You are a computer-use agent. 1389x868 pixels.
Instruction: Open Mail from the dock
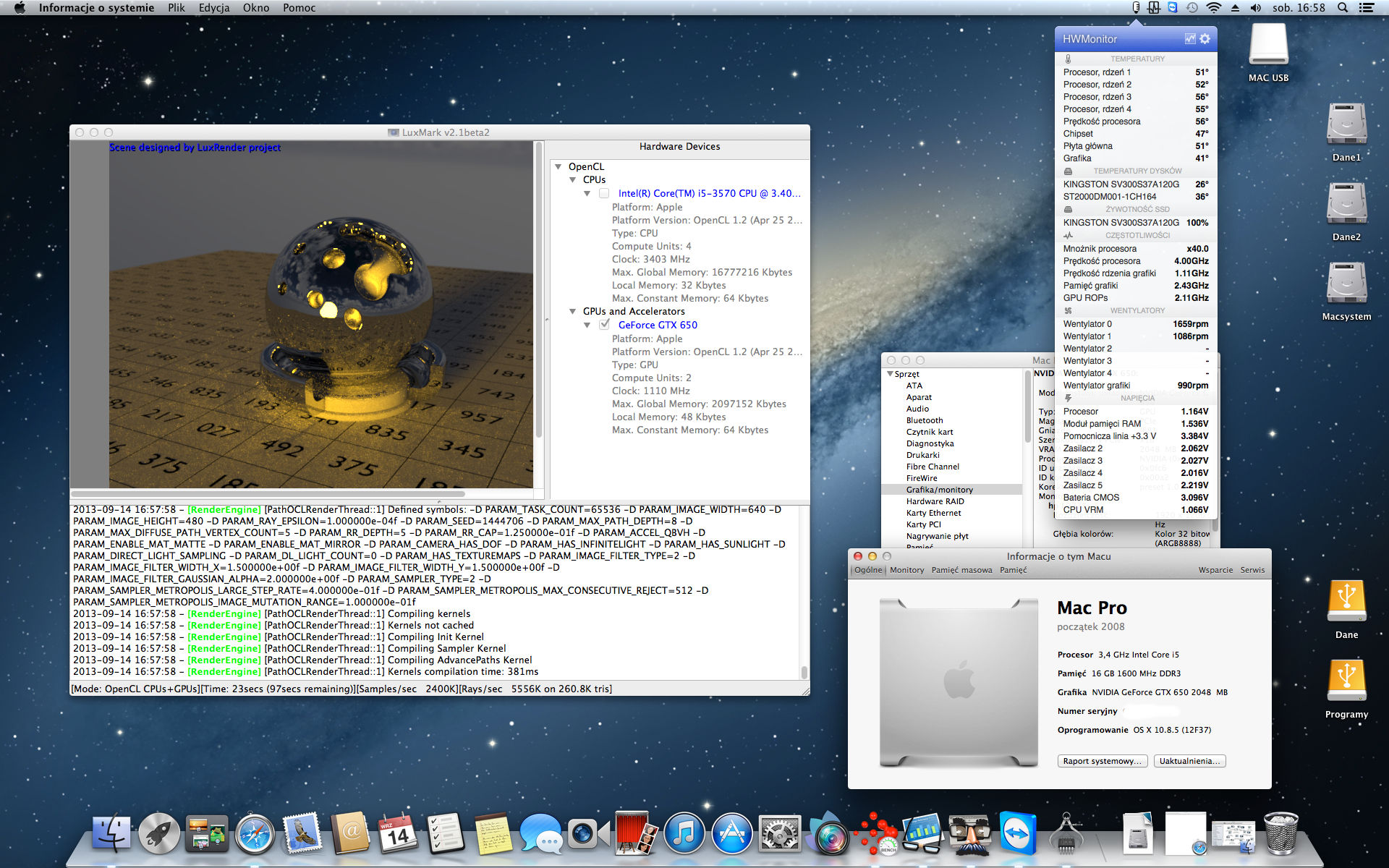click(302, 834)
